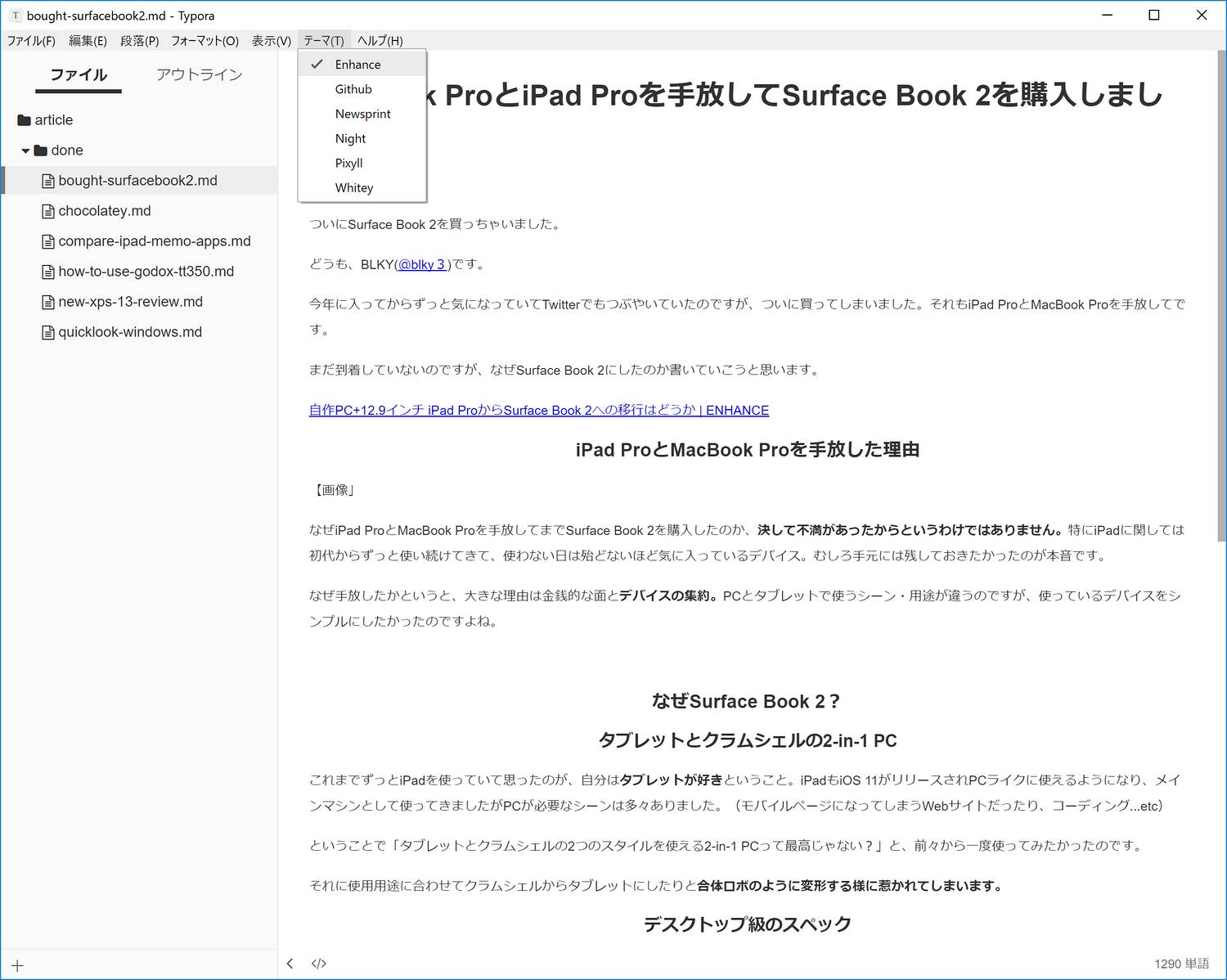Click bold text デバイスの集約。
Screen dimensions: 1227x980
tap(669, 596)
